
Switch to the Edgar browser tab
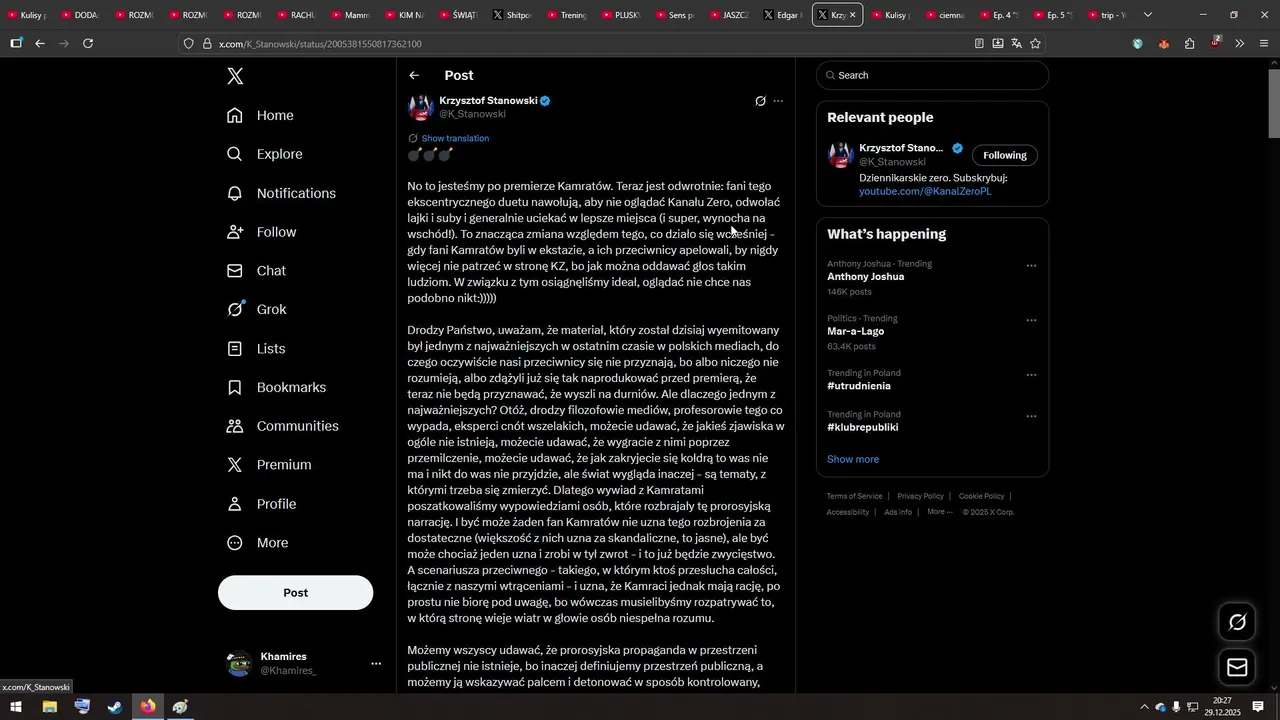pyautogui.click(x=781, y=15)
